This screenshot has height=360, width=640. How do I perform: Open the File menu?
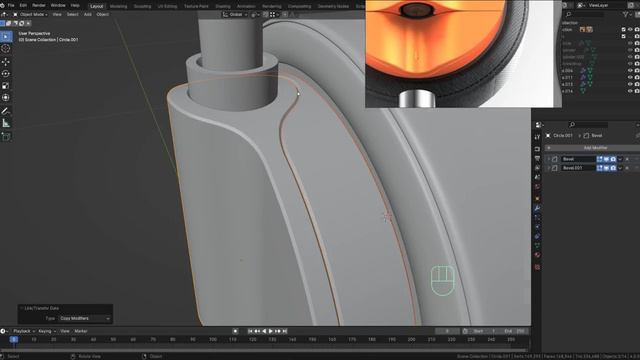pos(11,6)
